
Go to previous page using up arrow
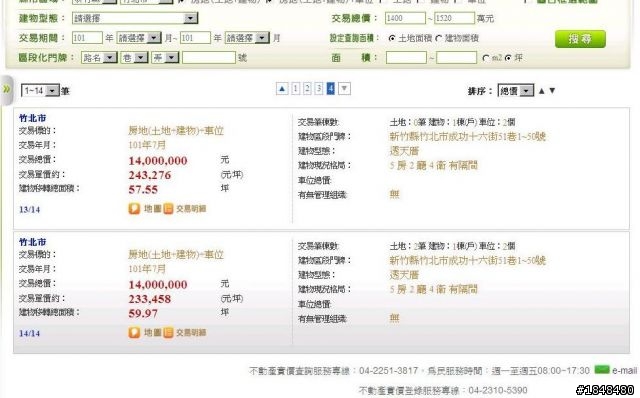[282, 89]
